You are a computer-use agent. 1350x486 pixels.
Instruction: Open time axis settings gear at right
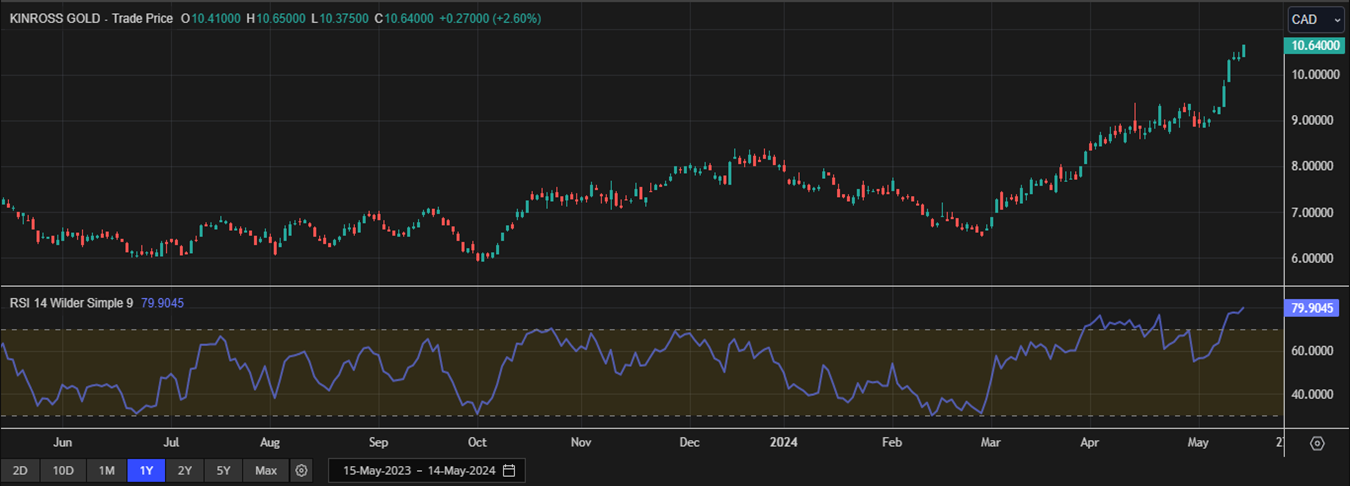[1317, 443]
